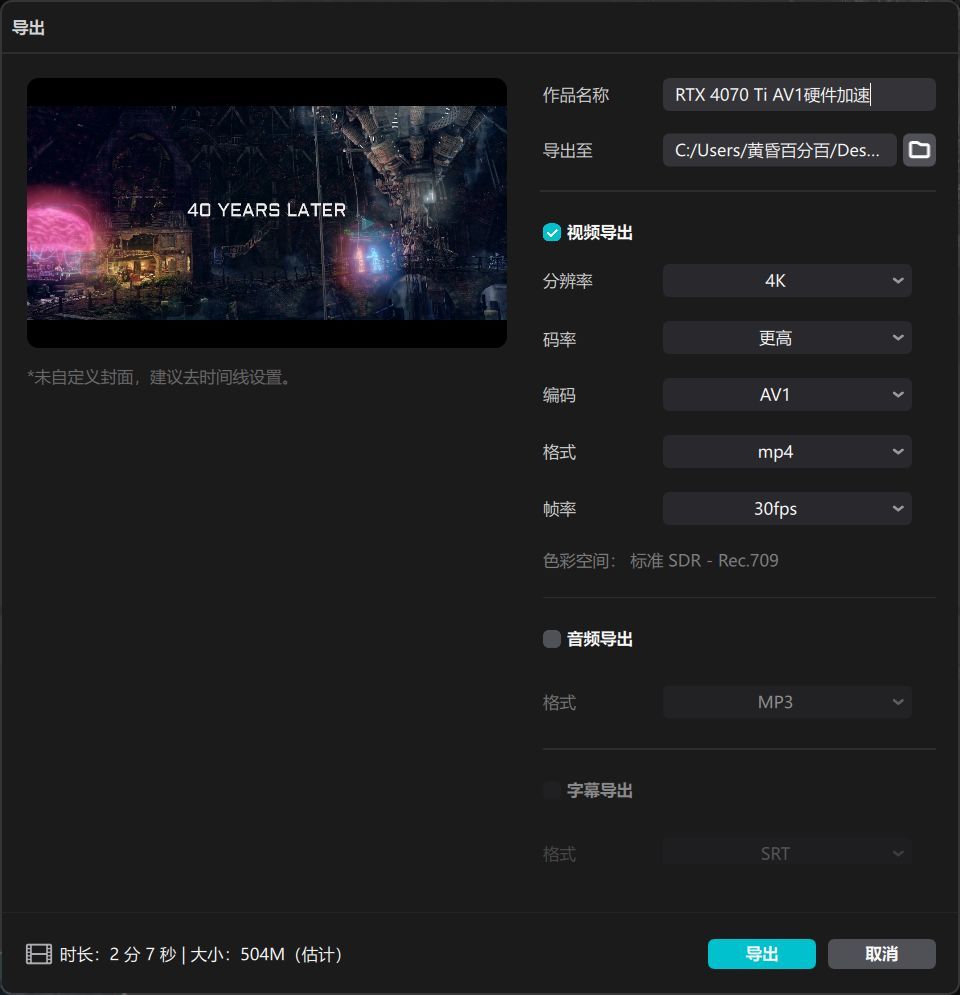Click the video cover preview thumbnail
960x995 pixels.
pyautogui.click(x=266, y=213)
